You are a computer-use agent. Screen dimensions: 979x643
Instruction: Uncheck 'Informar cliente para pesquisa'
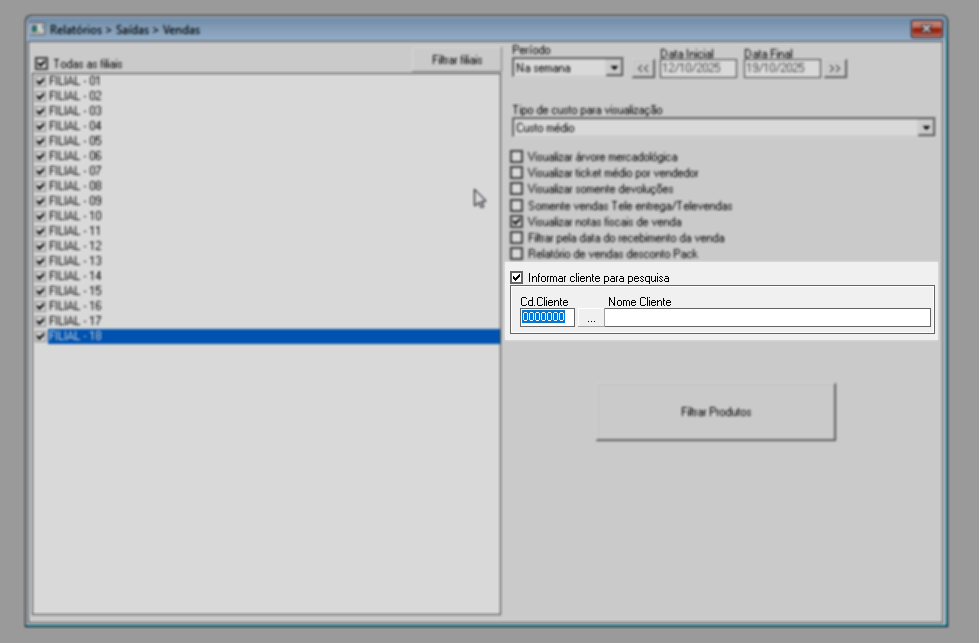516,278
